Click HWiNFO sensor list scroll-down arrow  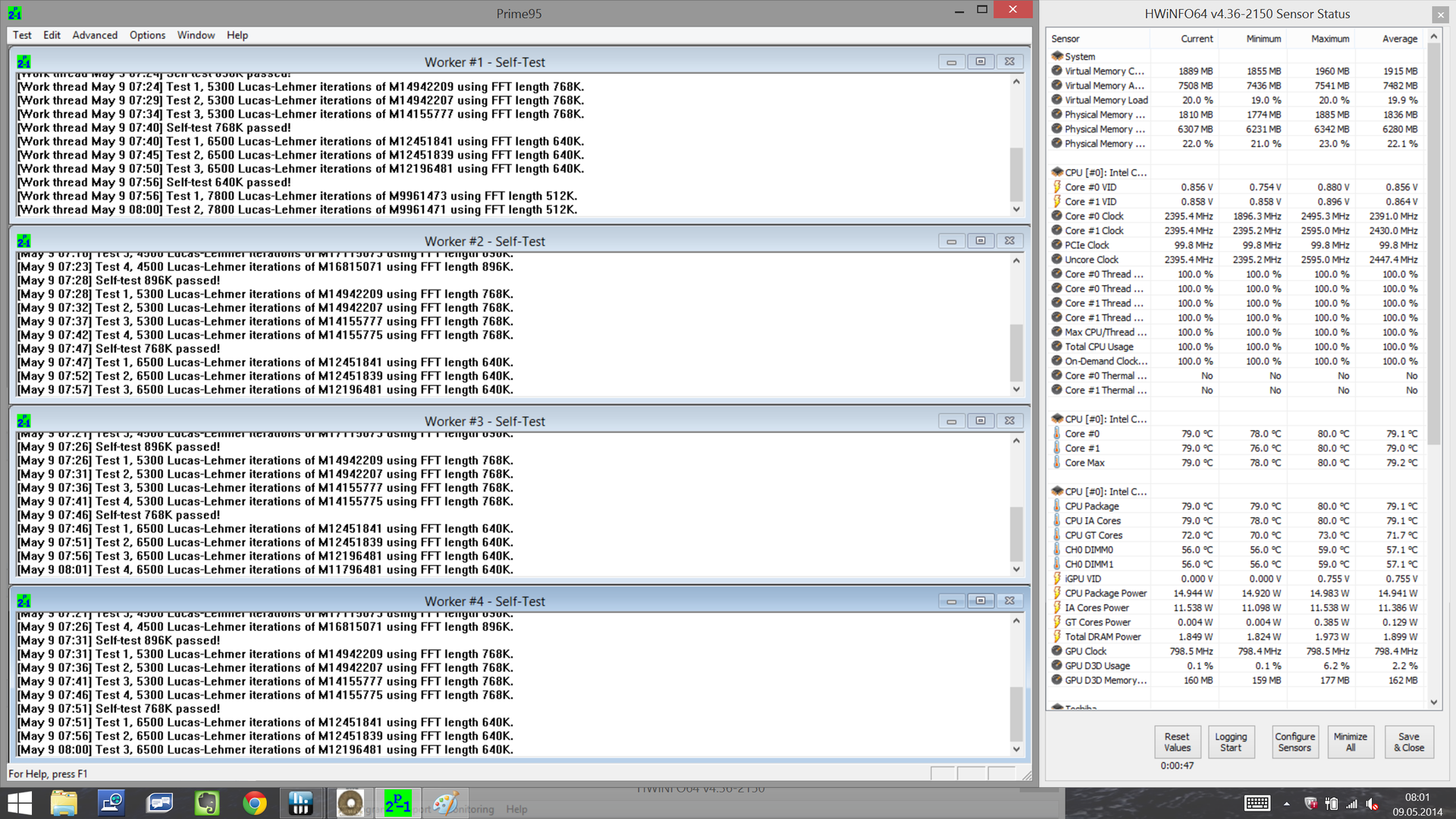[1433, 702]
